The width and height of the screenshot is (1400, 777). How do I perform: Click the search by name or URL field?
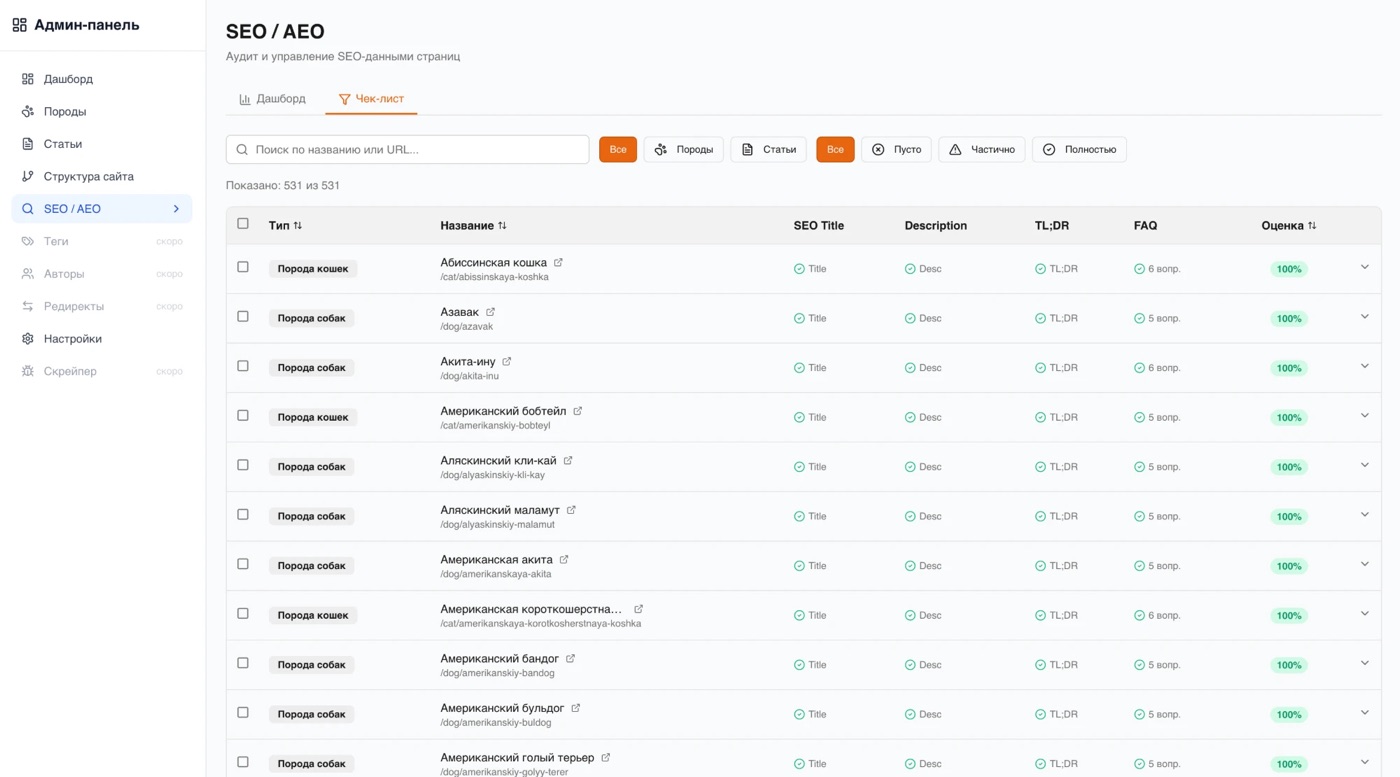(407, 150)
